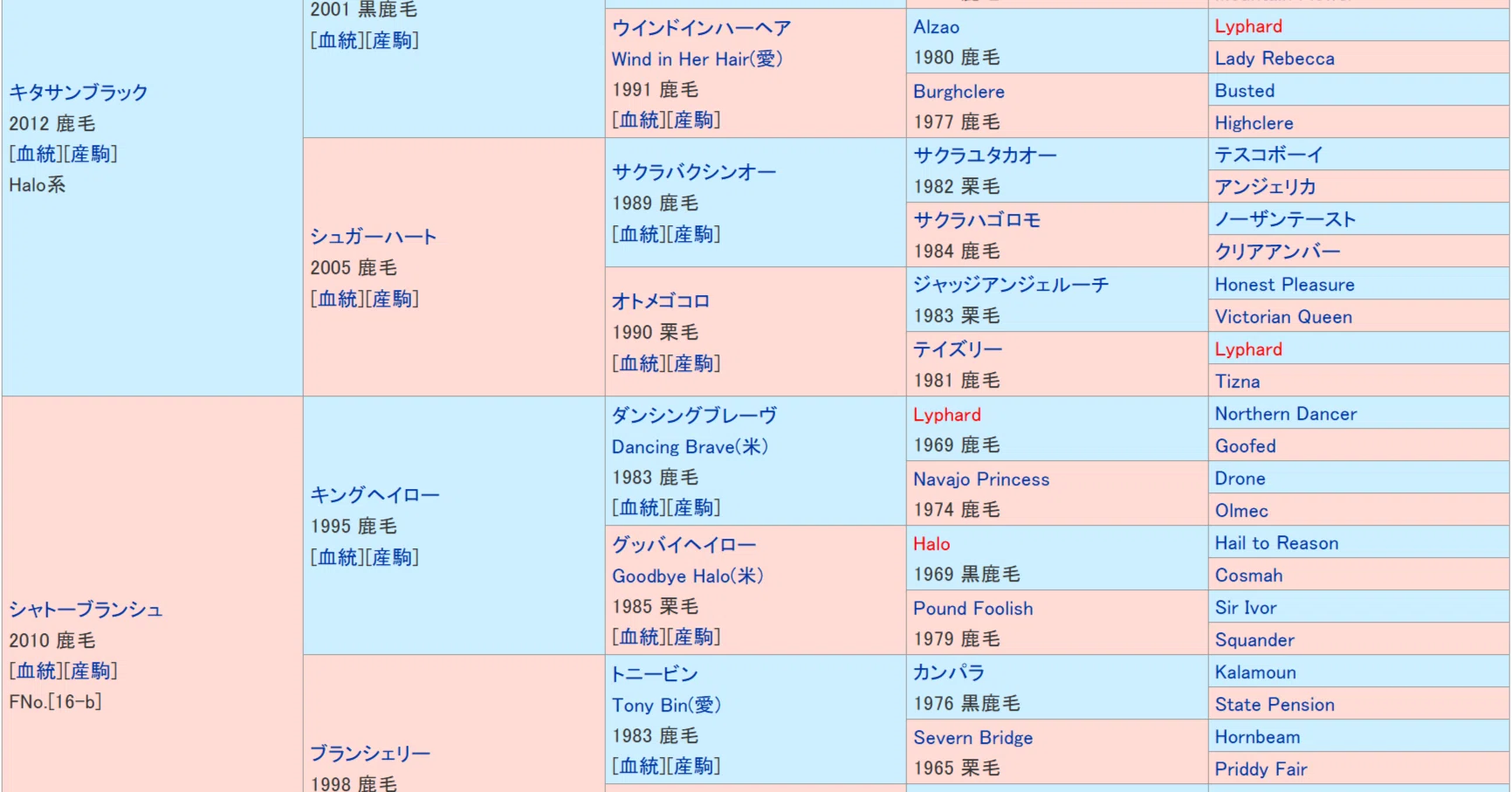
Task: Open the トニービン link
Action: click(x=655, y=674)
